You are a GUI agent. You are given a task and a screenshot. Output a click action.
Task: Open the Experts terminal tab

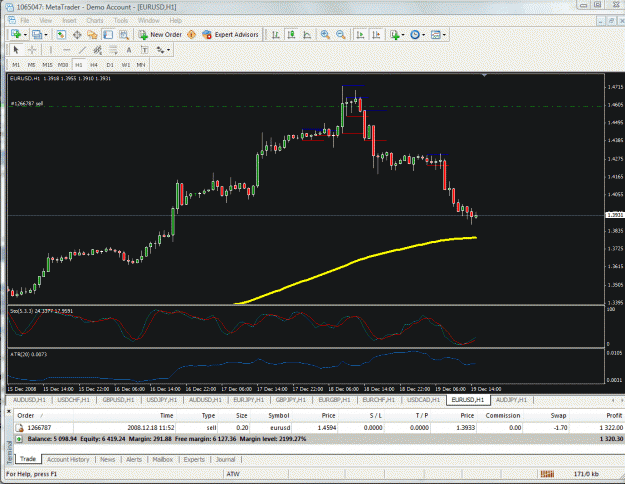(194, 460)
